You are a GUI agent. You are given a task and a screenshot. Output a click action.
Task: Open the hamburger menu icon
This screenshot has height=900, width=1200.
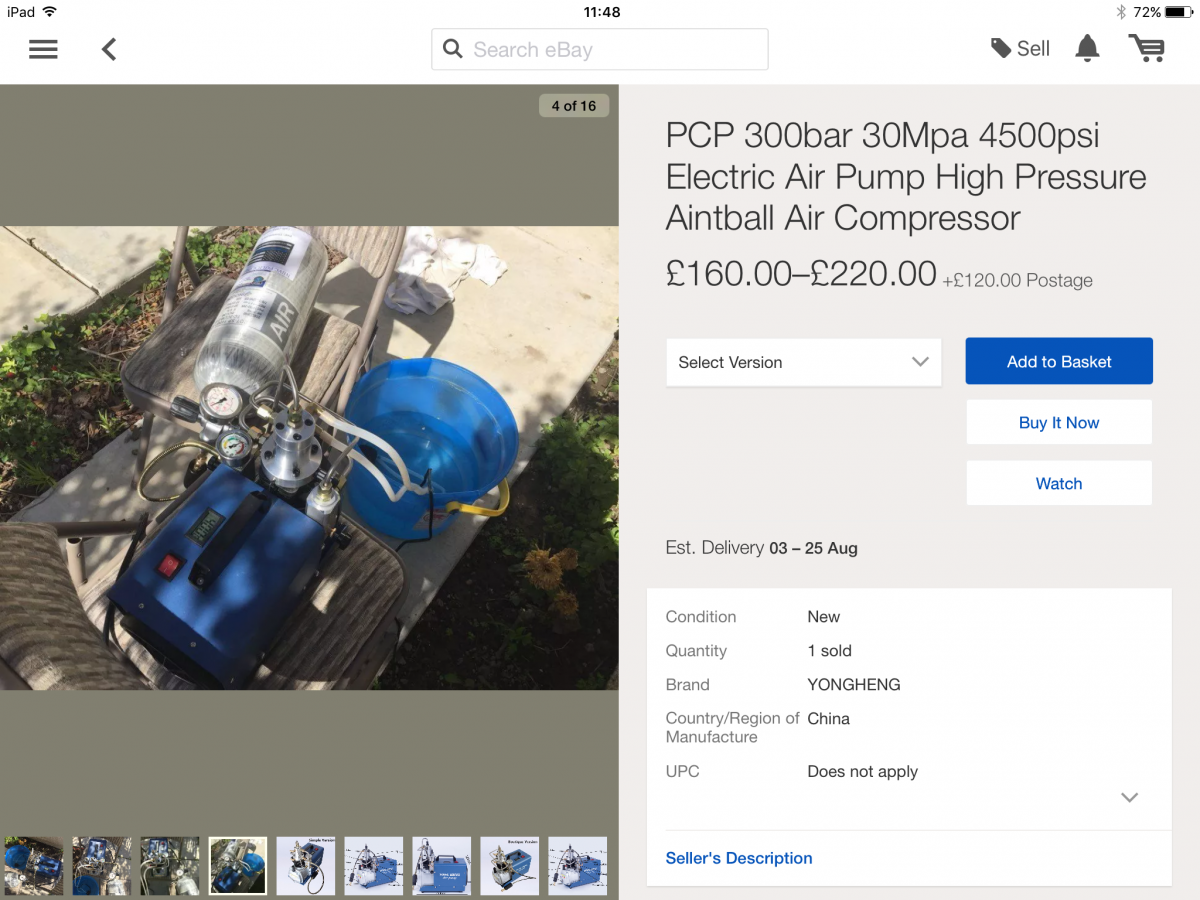pyautogui.click(x=43, y=49)
